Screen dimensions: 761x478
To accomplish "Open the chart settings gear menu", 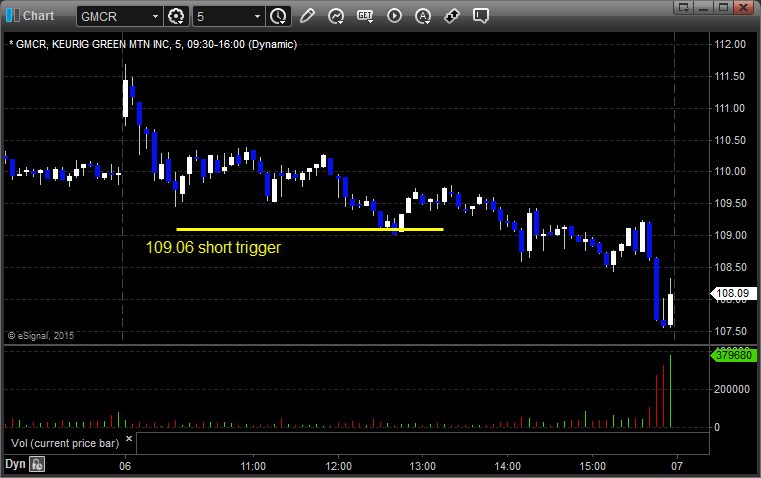I will (176, 16).
